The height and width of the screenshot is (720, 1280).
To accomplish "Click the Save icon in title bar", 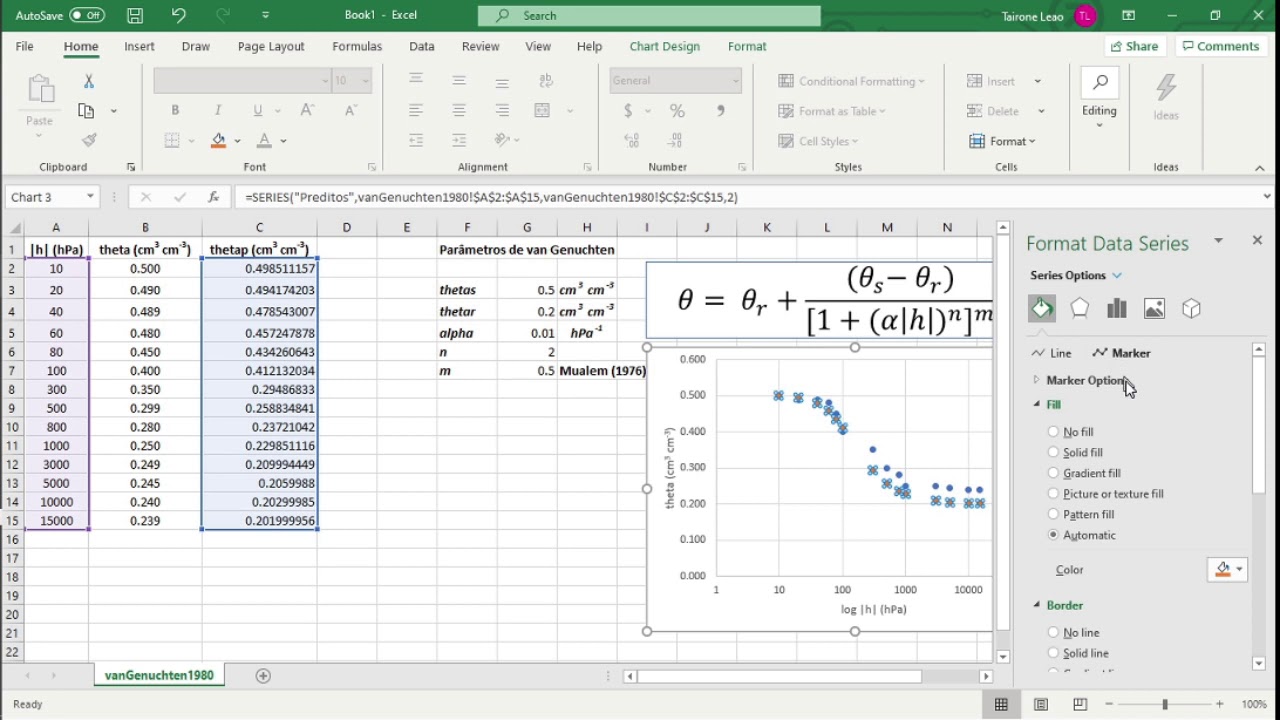I will 134,15.
